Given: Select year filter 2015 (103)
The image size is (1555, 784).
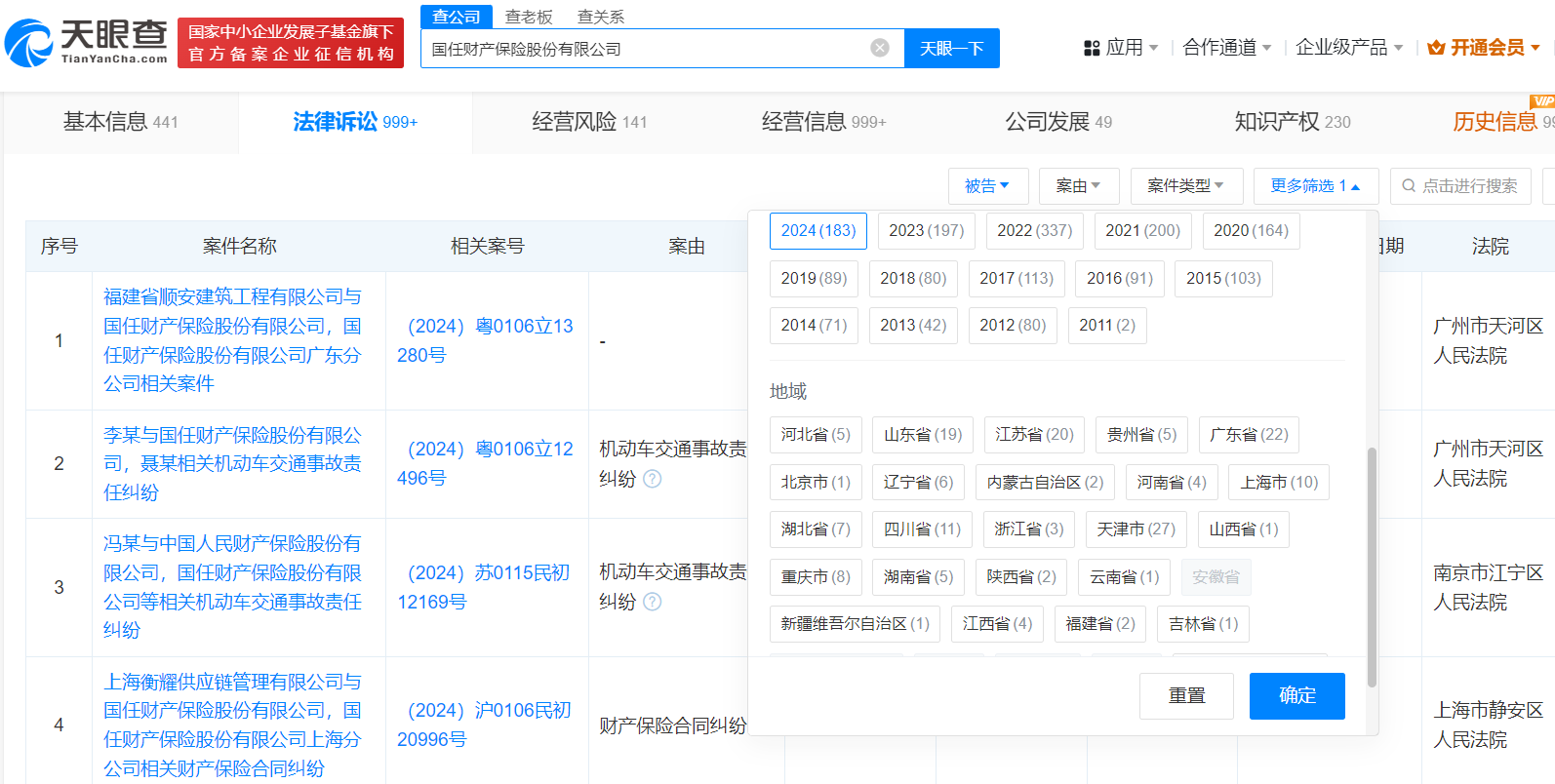Looking at the screenshot, I should [1223, 278].
